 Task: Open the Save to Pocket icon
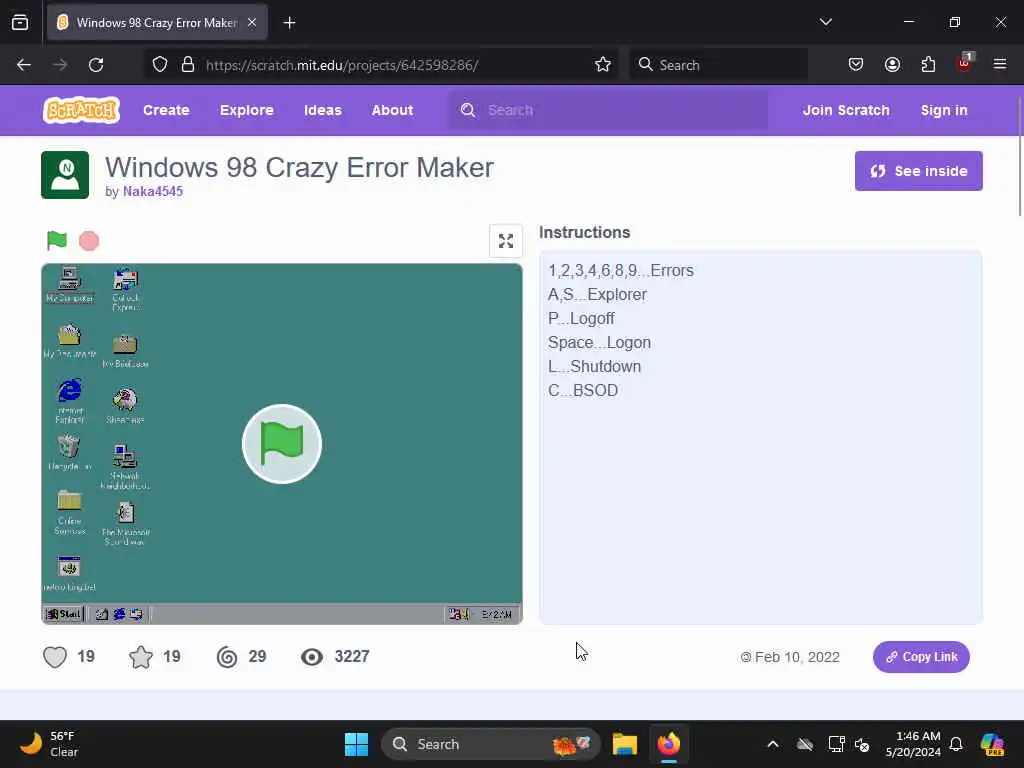[x=856, y=65]
